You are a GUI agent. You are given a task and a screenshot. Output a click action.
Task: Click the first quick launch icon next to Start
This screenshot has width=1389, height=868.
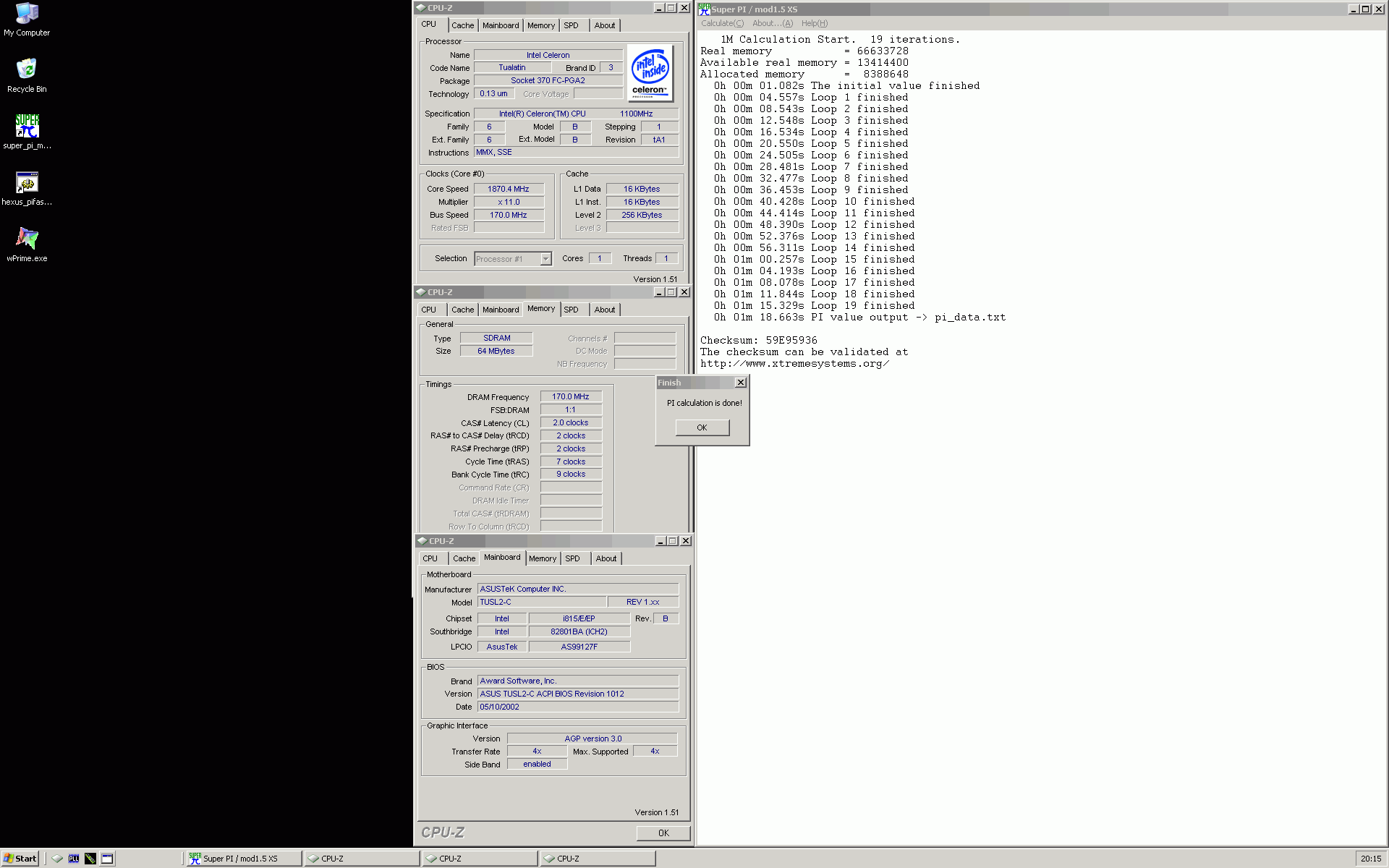click(57, 859)
